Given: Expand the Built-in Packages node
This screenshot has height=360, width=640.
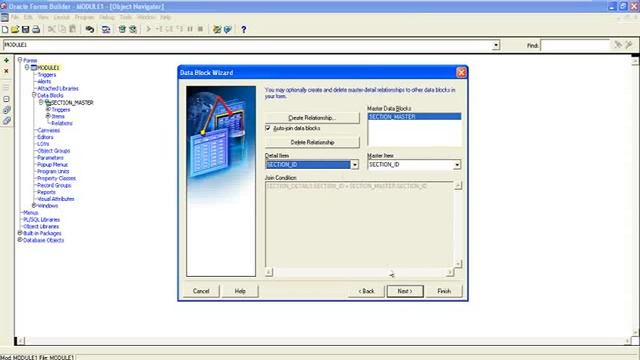Looking at the screenshot, I should [x=20, y=233].
